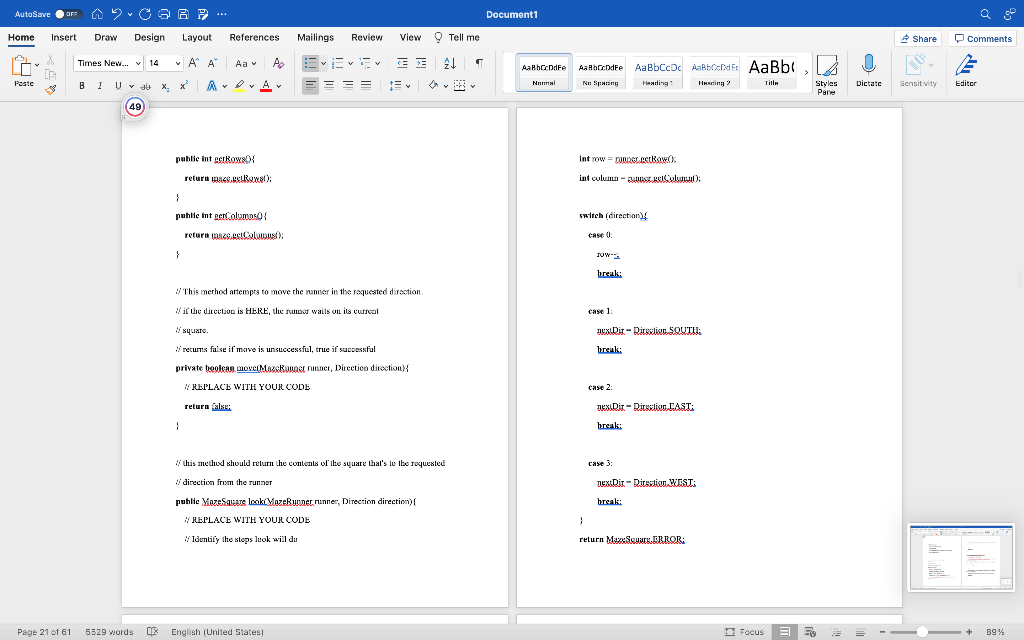This screenshot has height=640, width=1024.
Task: Toggle the AutoSave switch
Action: click(x=68, y=14)
